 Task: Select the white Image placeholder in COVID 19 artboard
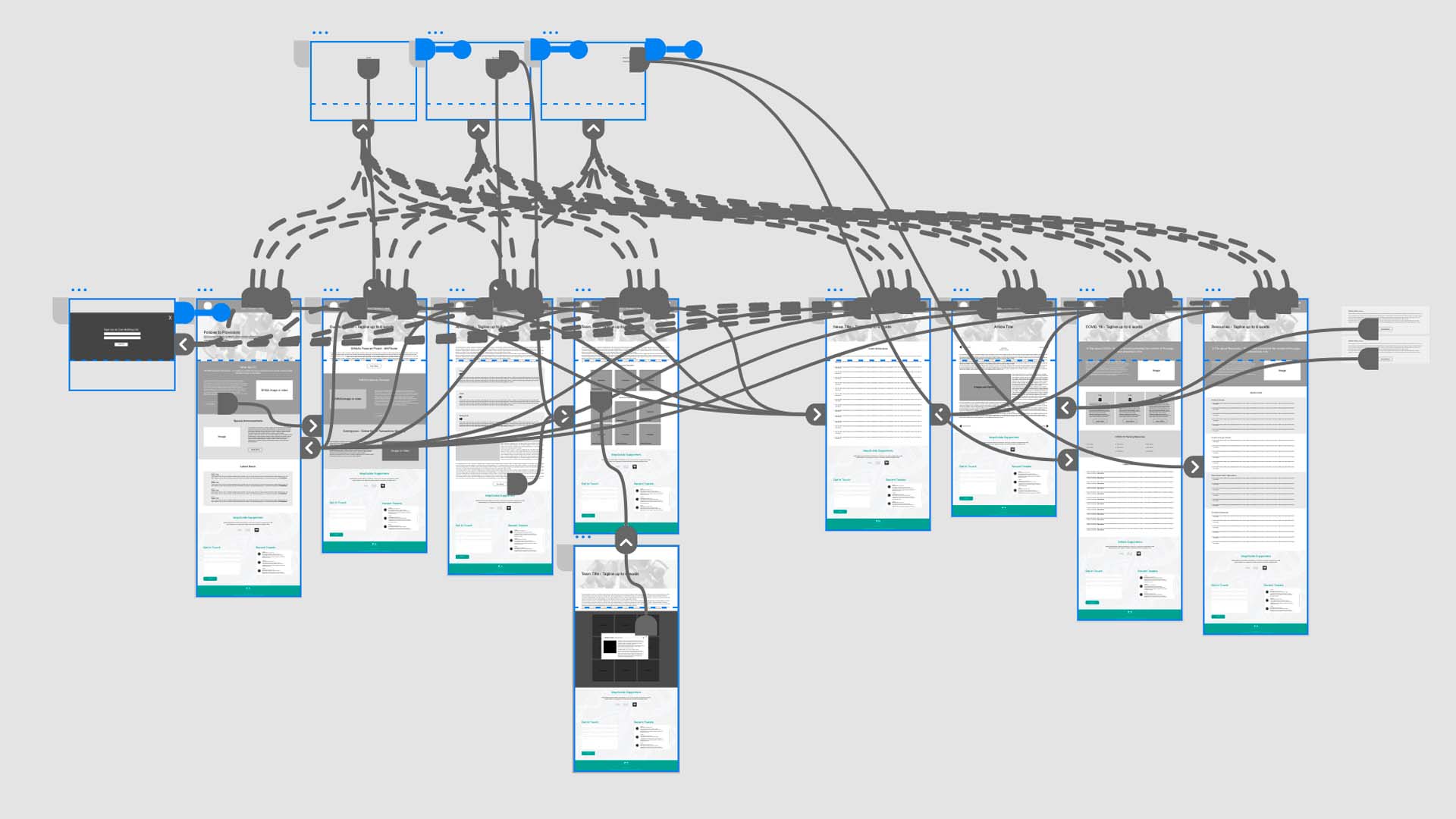coord(1156,371)
